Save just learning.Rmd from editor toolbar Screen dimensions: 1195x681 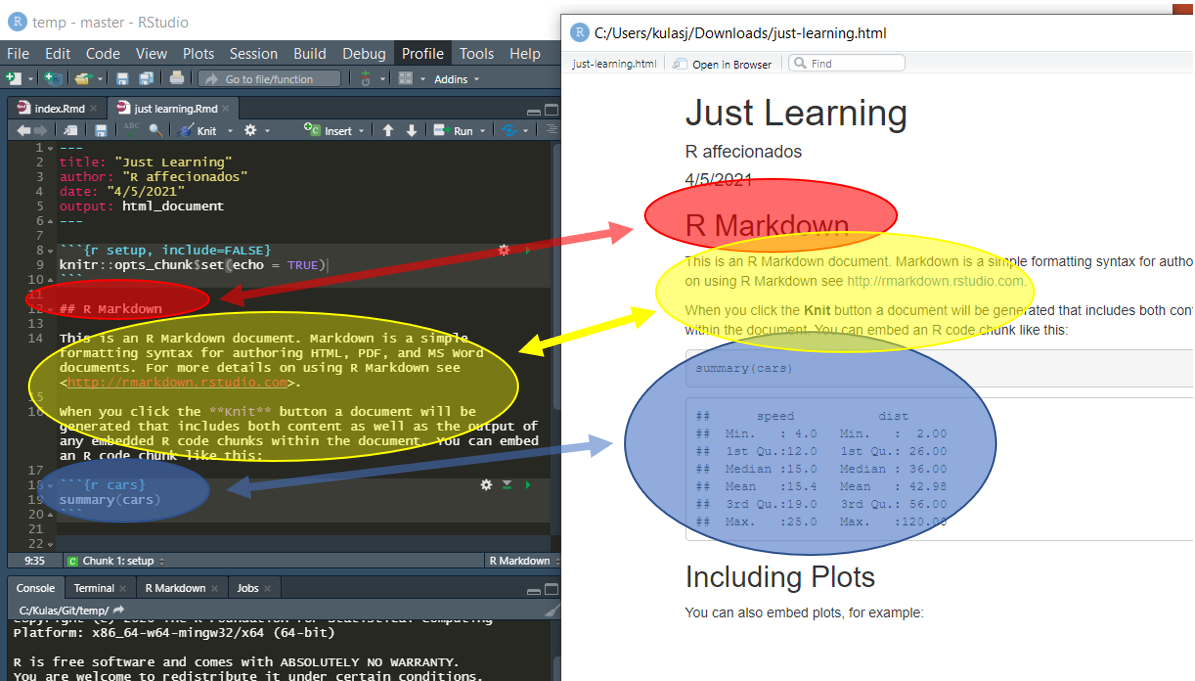101,130
